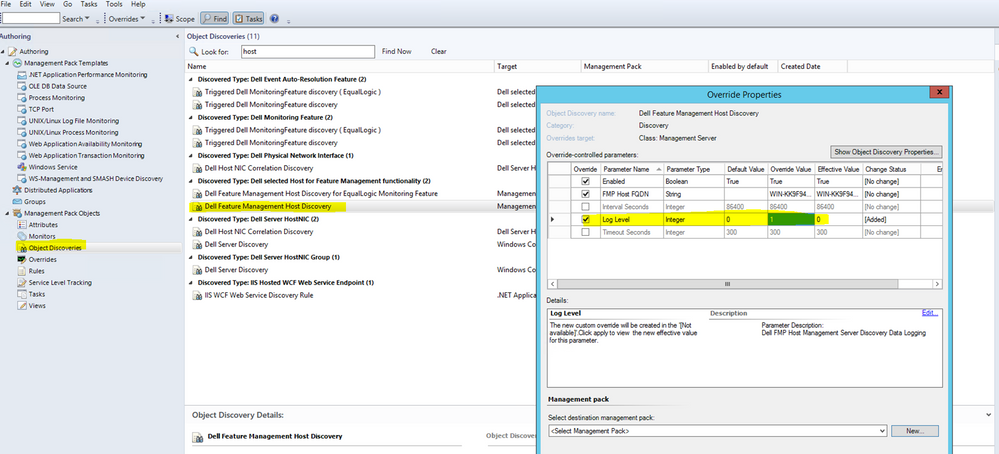
Task: Click the Look for text field
Action: [x=308, y=52]
